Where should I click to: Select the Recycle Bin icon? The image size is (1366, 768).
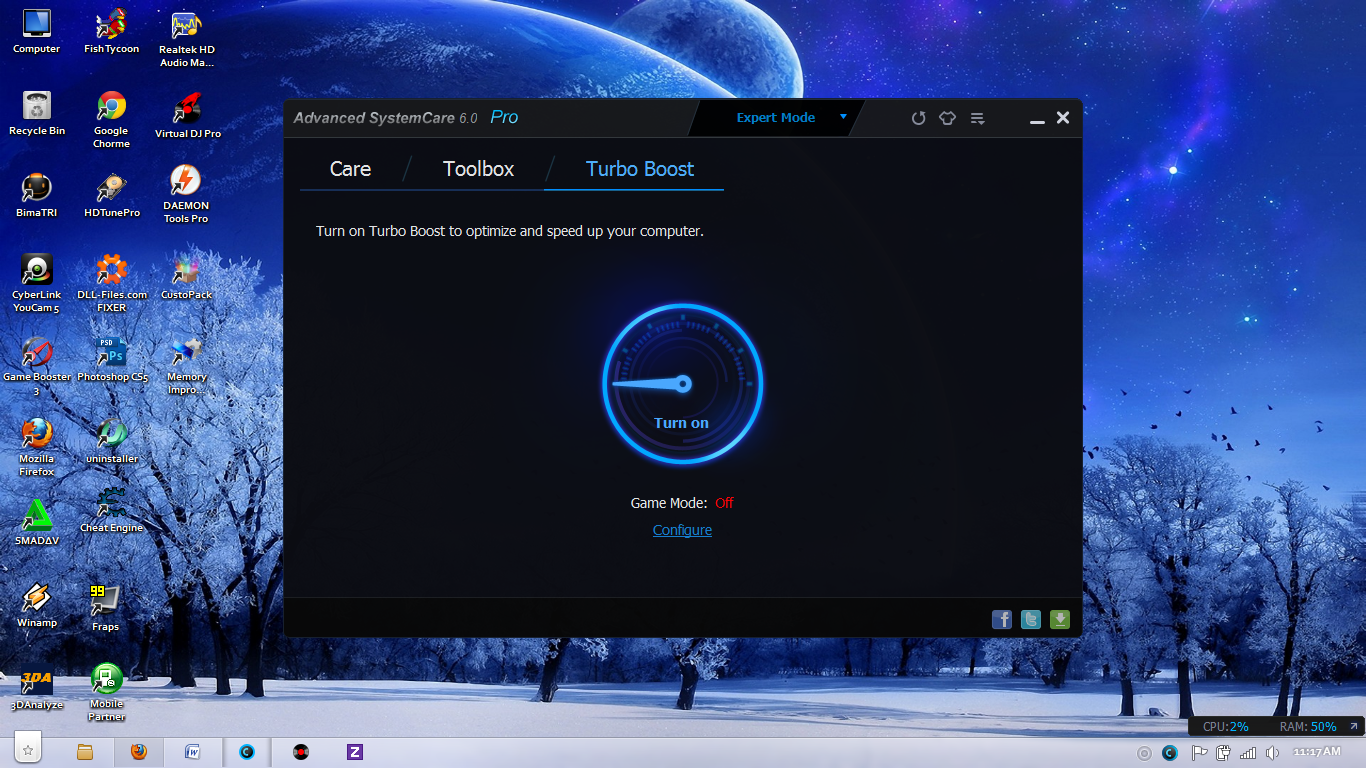(37, 113)
